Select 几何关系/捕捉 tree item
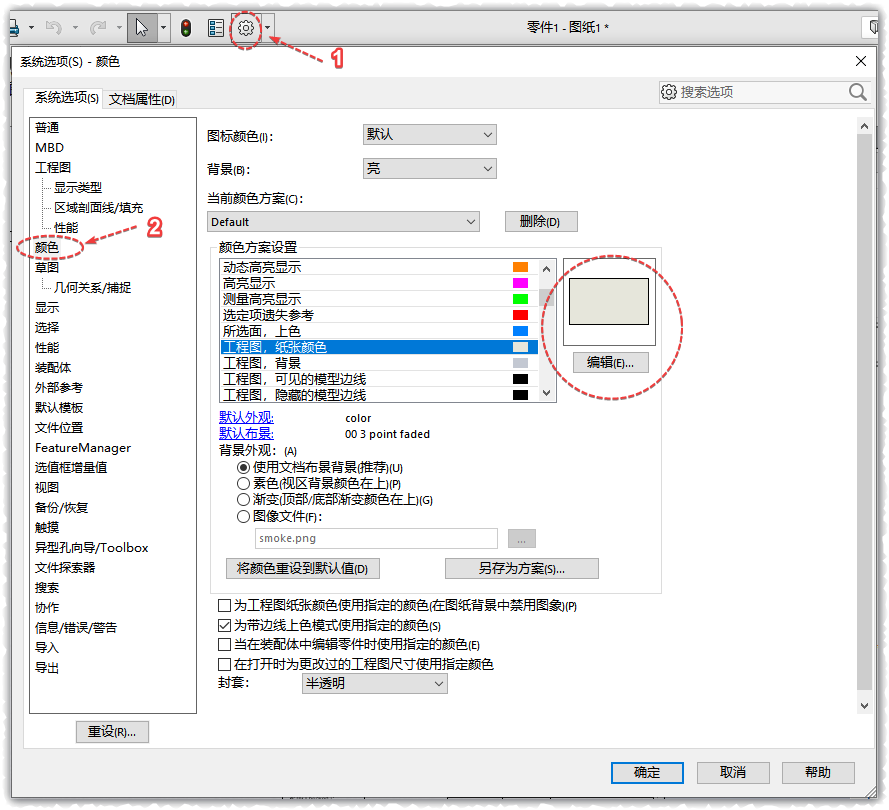889x810 pixels. (x=92, y=287)
